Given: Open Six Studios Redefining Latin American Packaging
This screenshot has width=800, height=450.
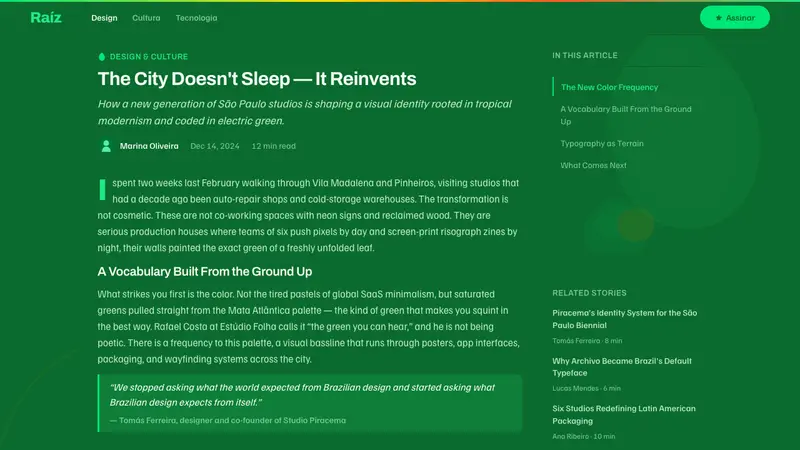Looking at the screenshot, I should tap(624, 415).
